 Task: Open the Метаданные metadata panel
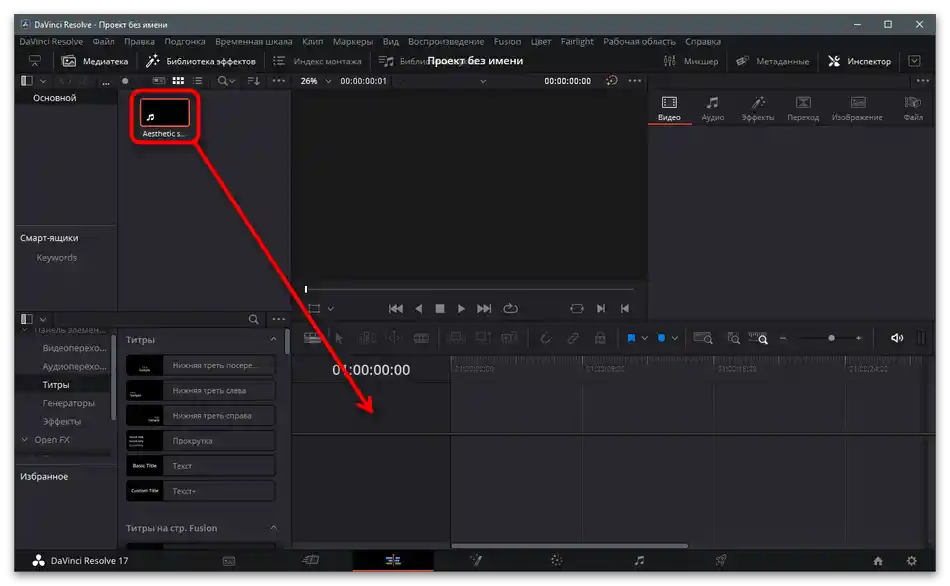(x=772, y=61)
